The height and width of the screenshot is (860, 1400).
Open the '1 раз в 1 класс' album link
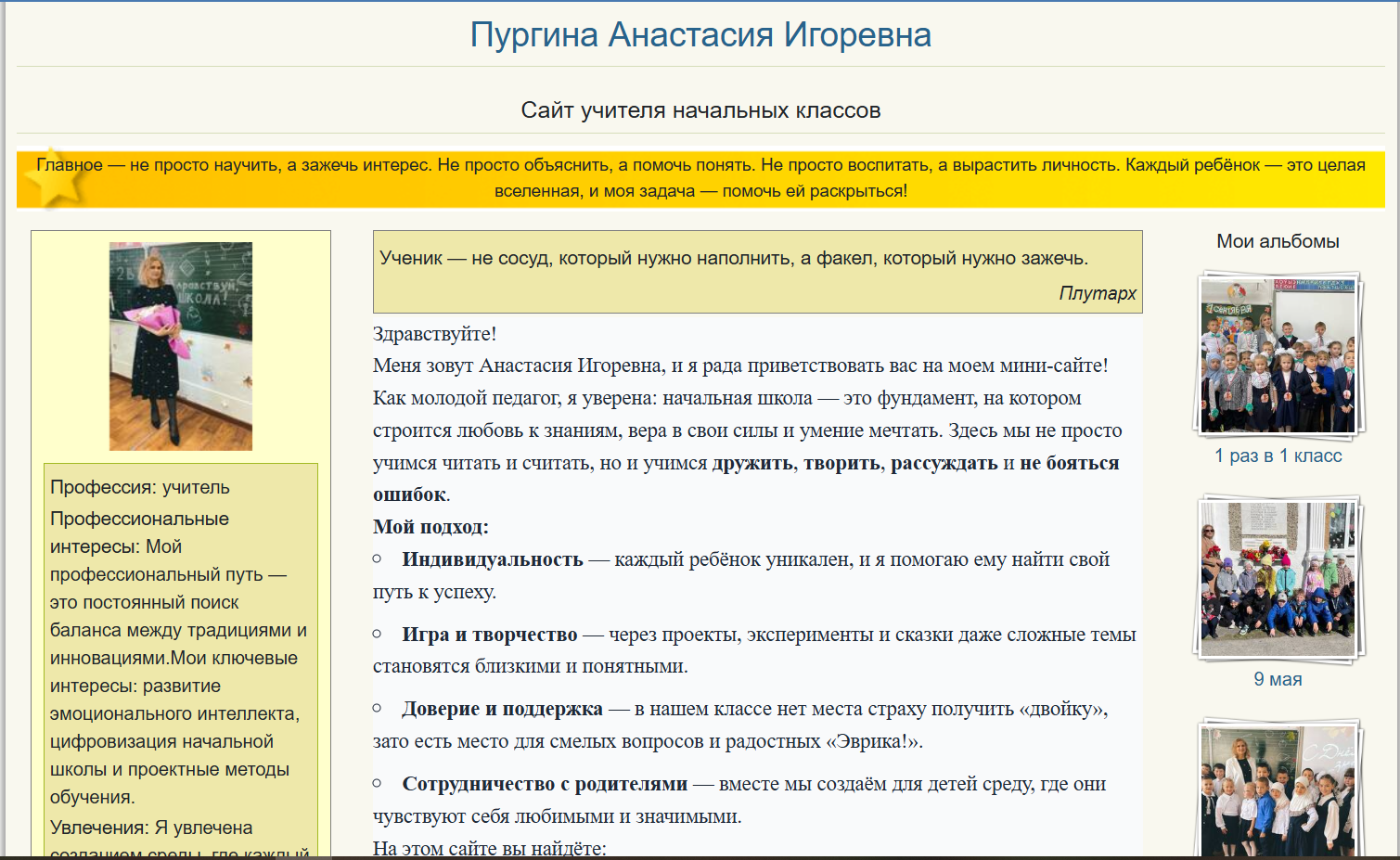point(1278,456)
